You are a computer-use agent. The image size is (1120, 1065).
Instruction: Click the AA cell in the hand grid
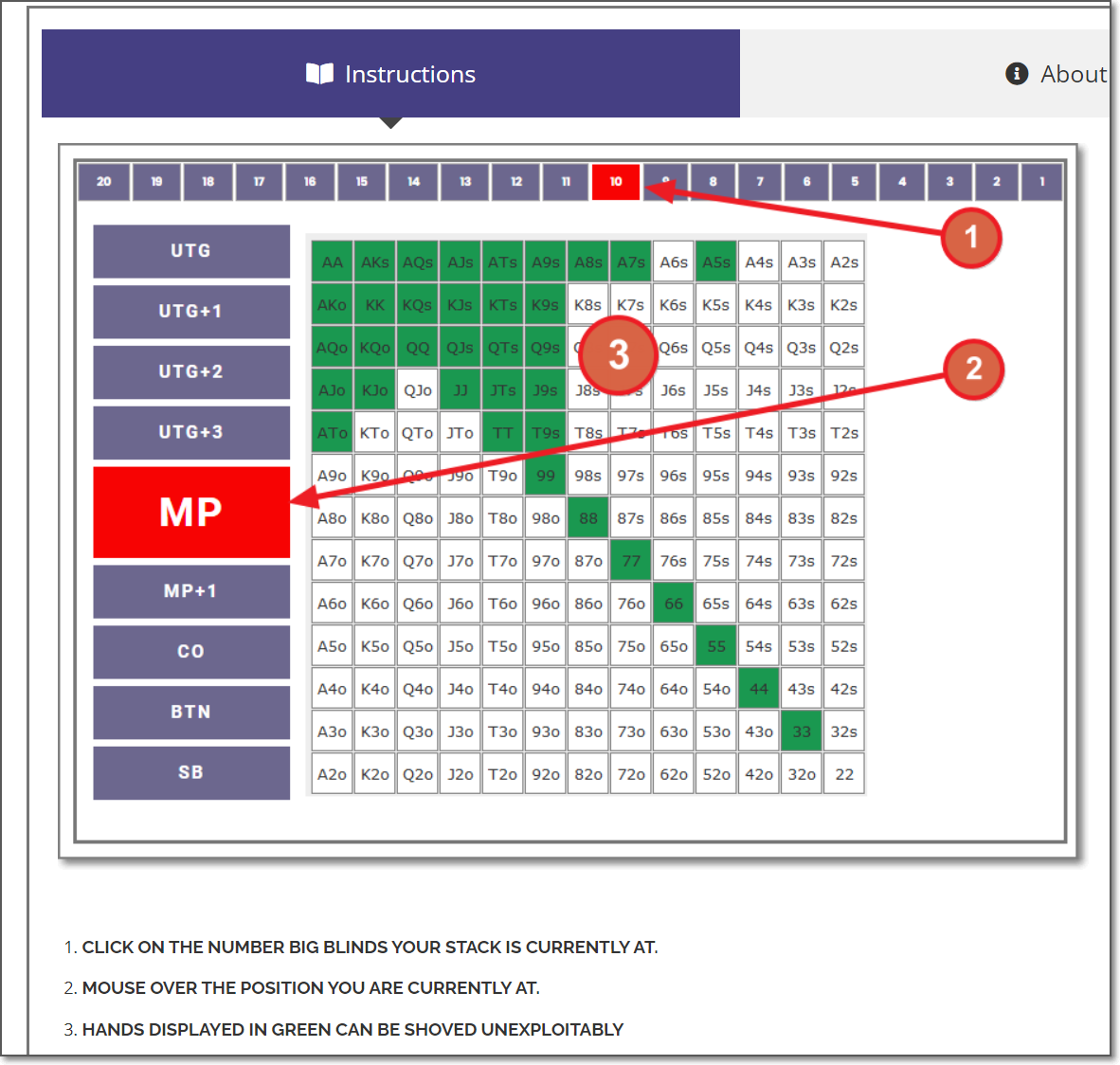[x=332, y=261]
